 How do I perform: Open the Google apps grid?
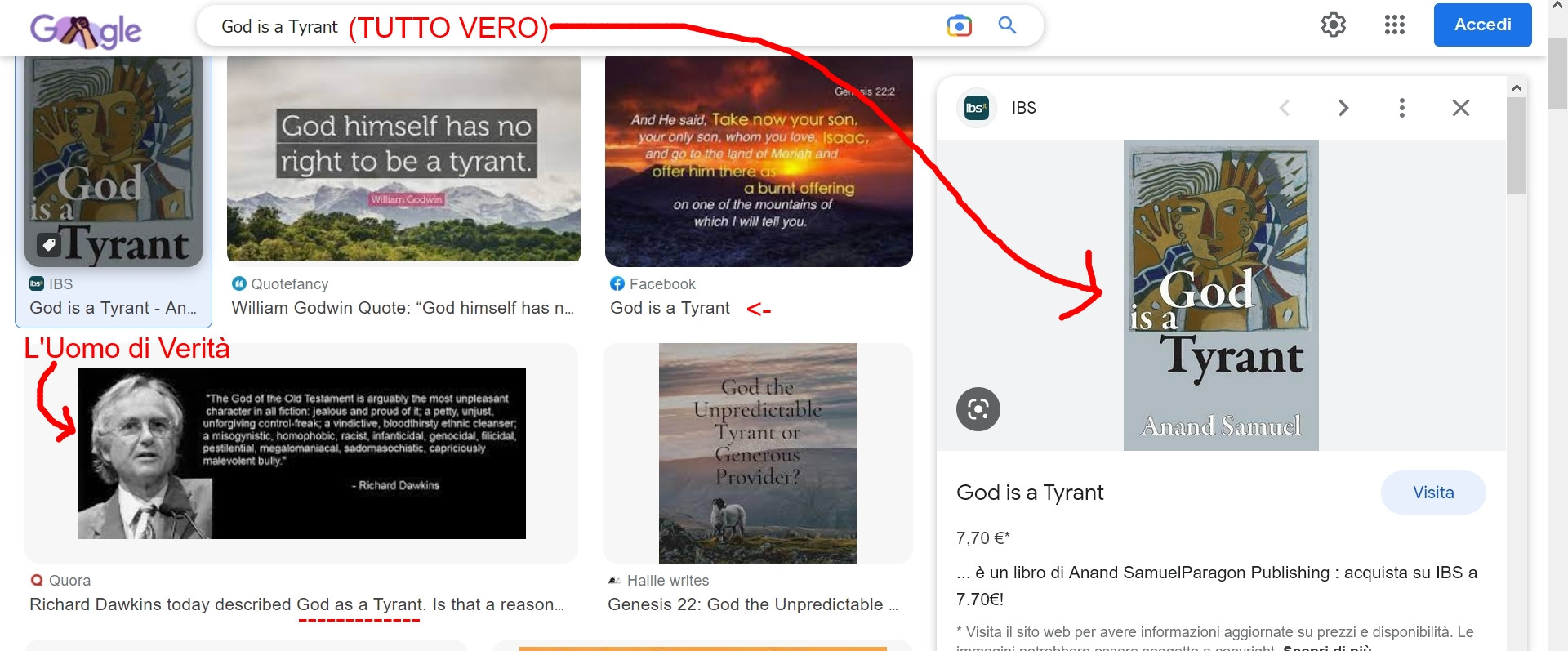pyautogui.click(x=1395, y=25)
